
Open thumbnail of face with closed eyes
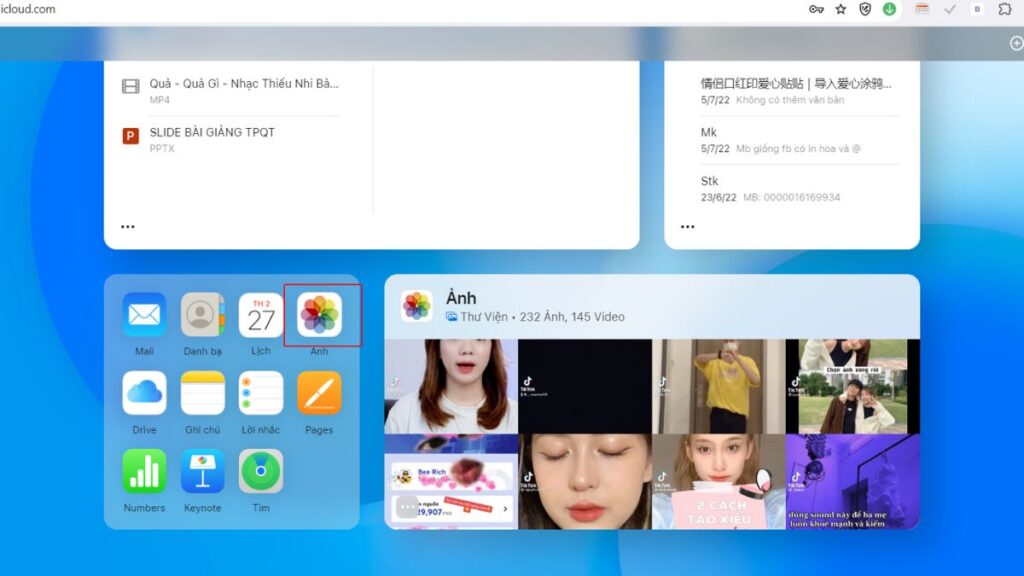pos(585,482)
